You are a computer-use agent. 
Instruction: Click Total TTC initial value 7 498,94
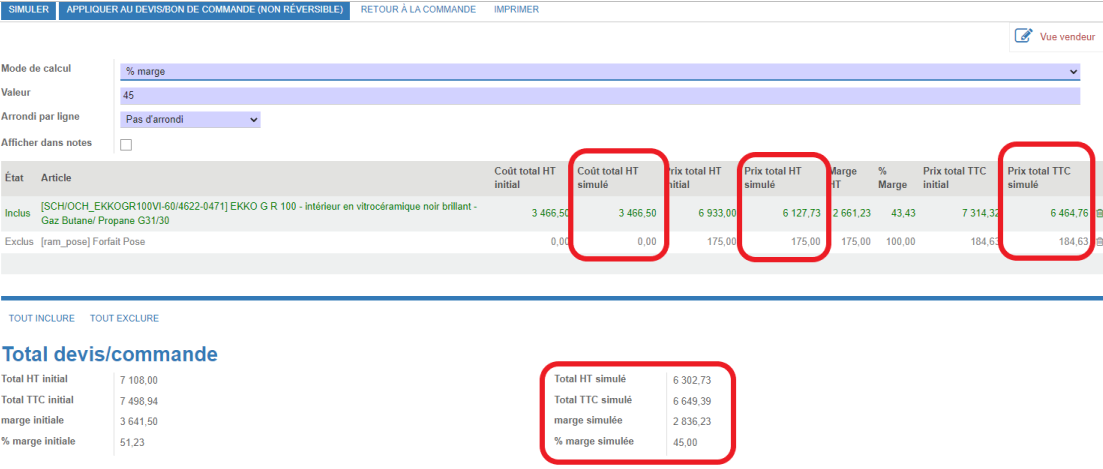point(139,401)
